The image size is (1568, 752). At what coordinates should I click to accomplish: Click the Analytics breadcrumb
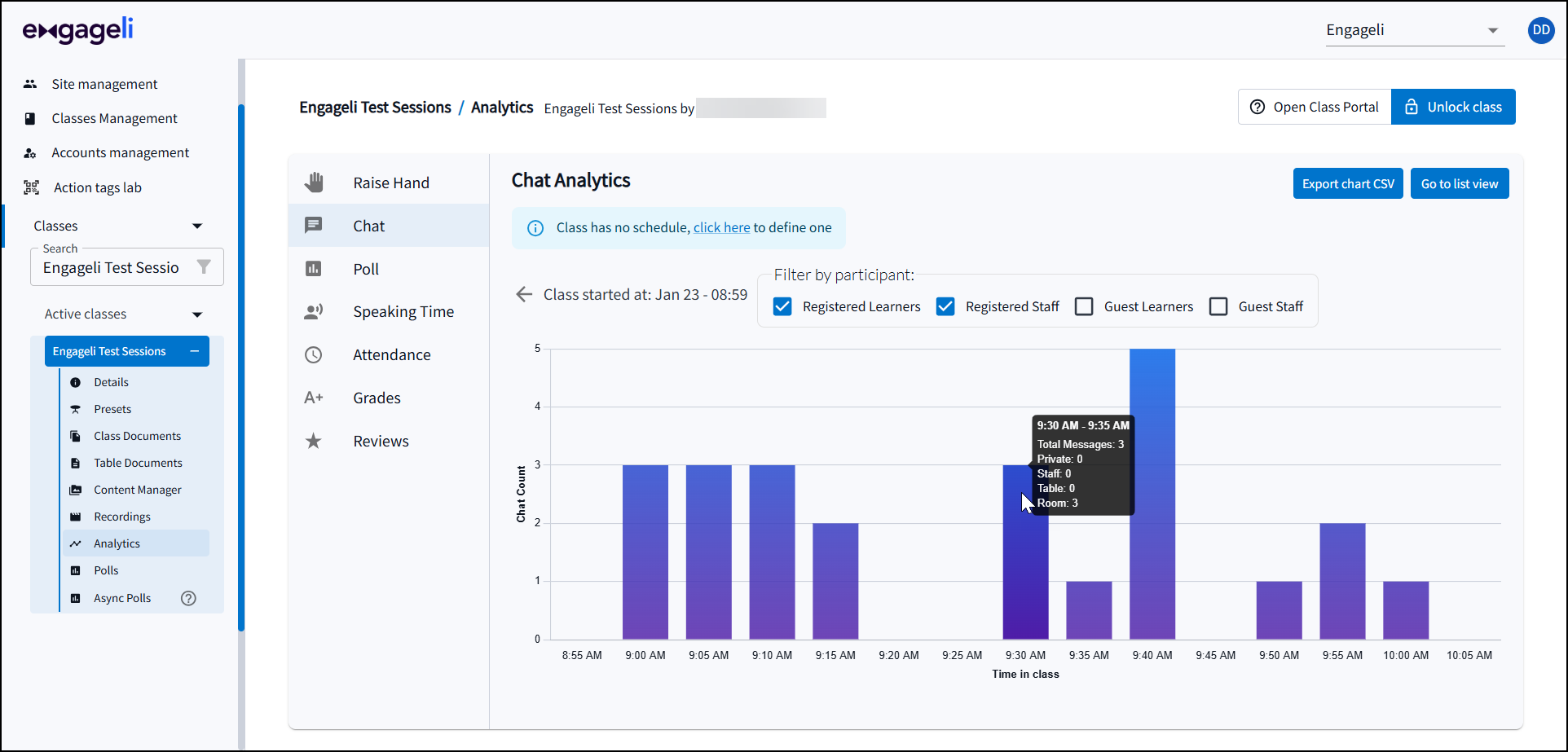coord(502,108)
